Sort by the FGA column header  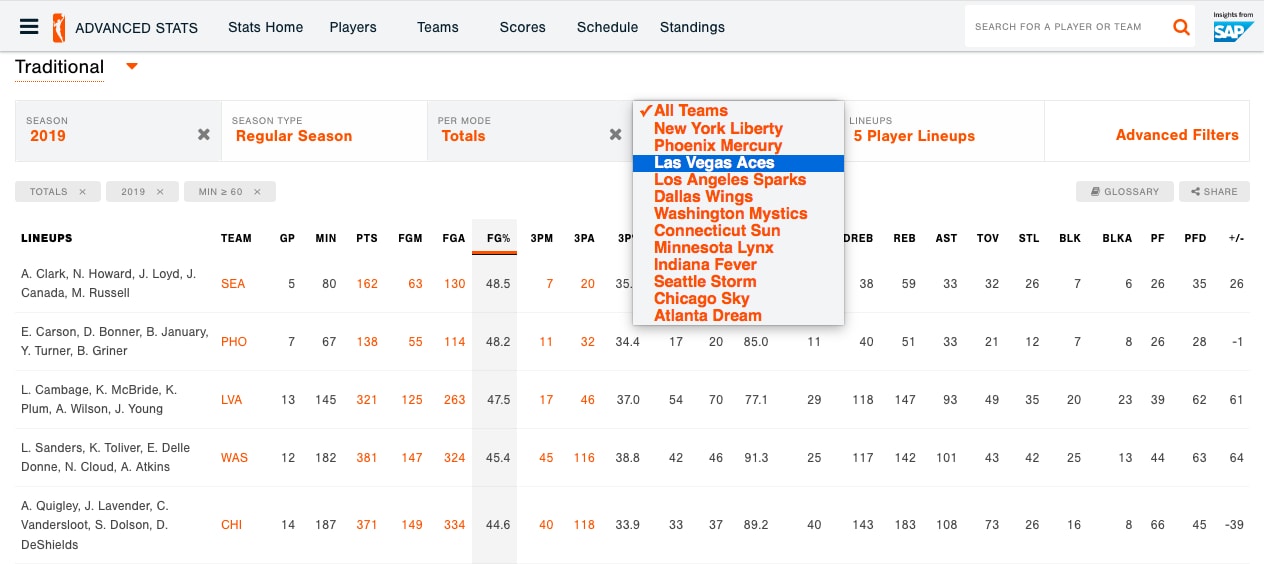coord(454,238)
